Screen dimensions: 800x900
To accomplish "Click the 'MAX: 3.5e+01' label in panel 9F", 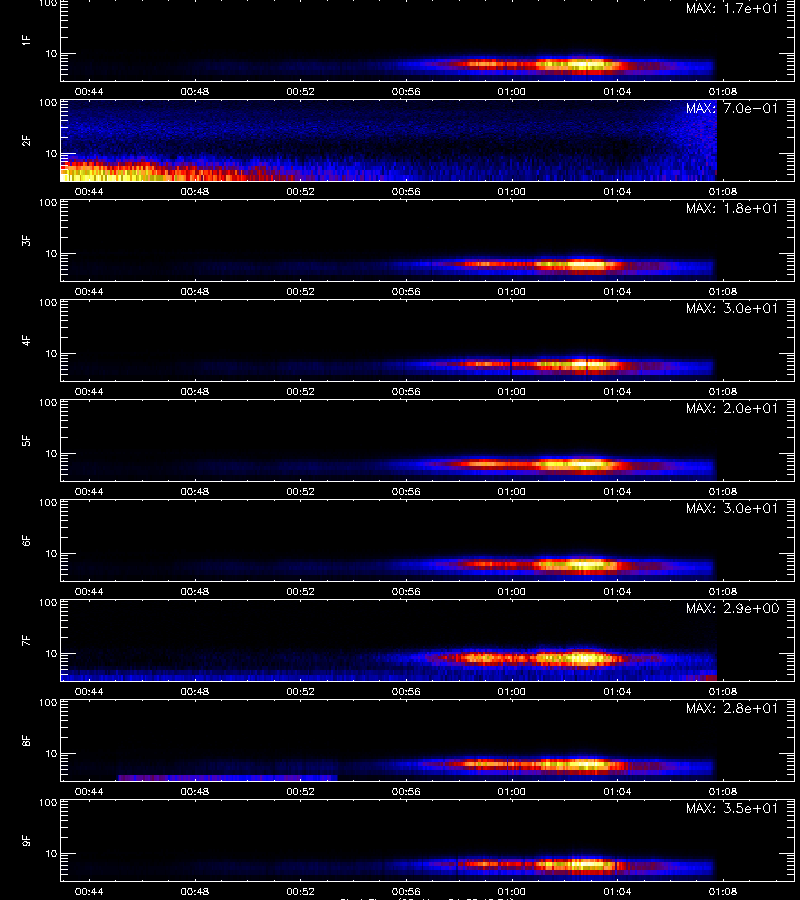I will pos(732,808).
